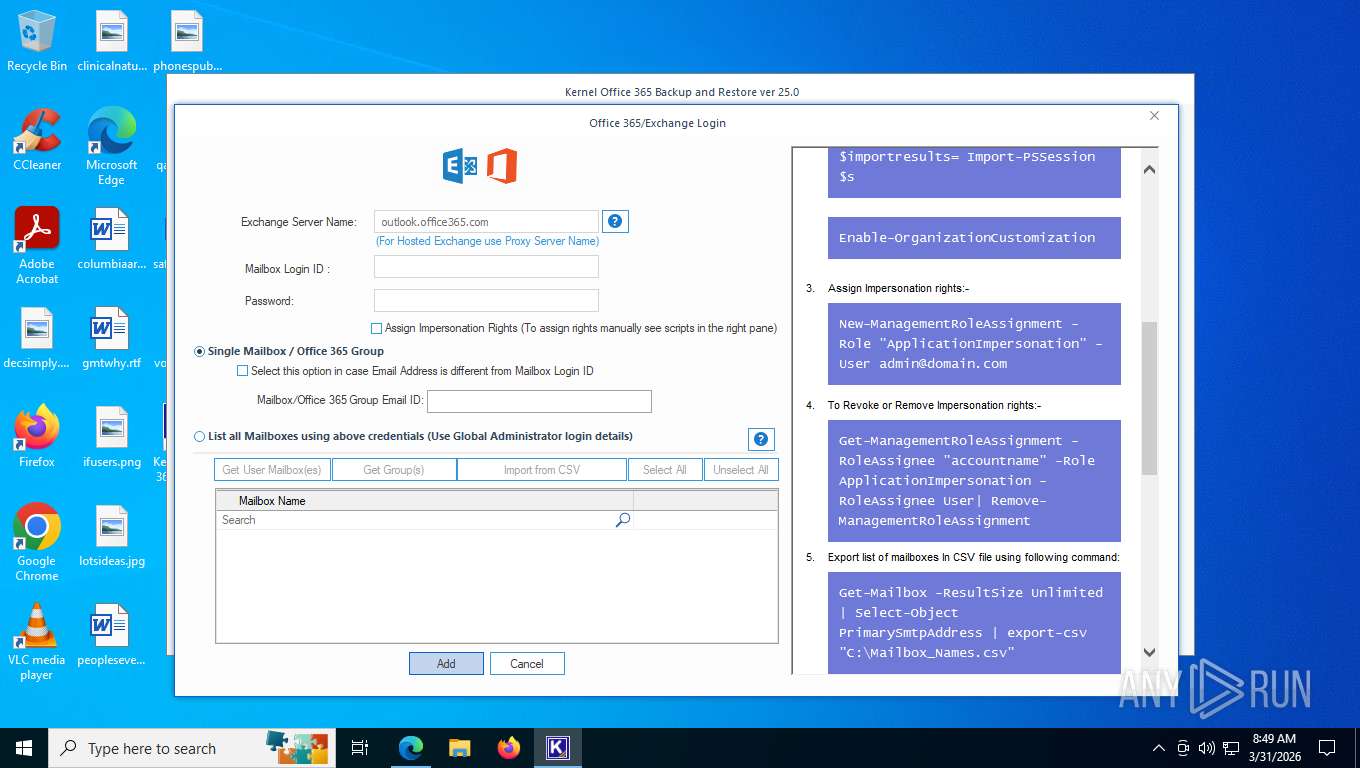The width and height of the screenshot is (1360, 768).
Task: Select decsimply... file on desktop
Action: 37,339
